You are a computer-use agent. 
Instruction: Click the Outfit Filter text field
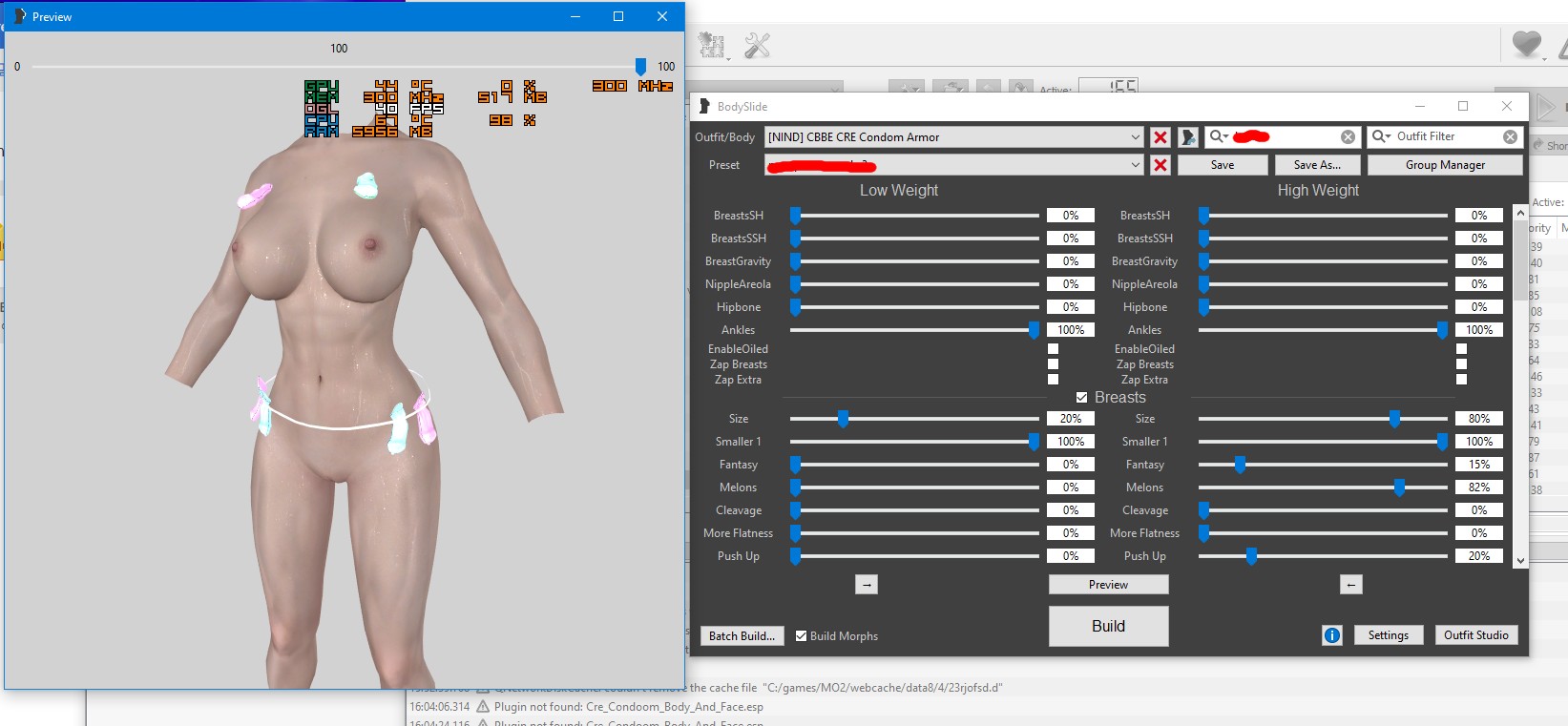coord(1447,136)
